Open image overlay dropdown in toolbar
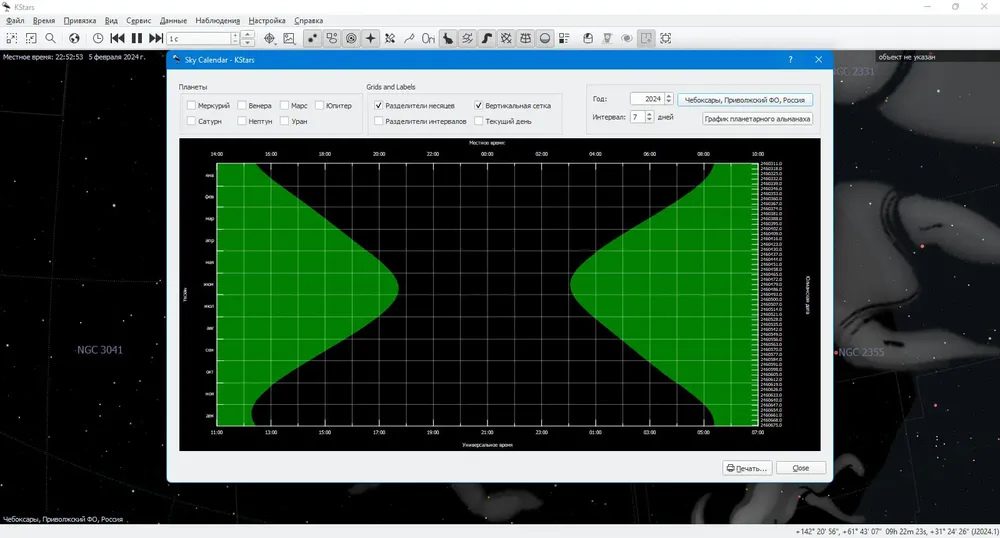 coord(290,38)
